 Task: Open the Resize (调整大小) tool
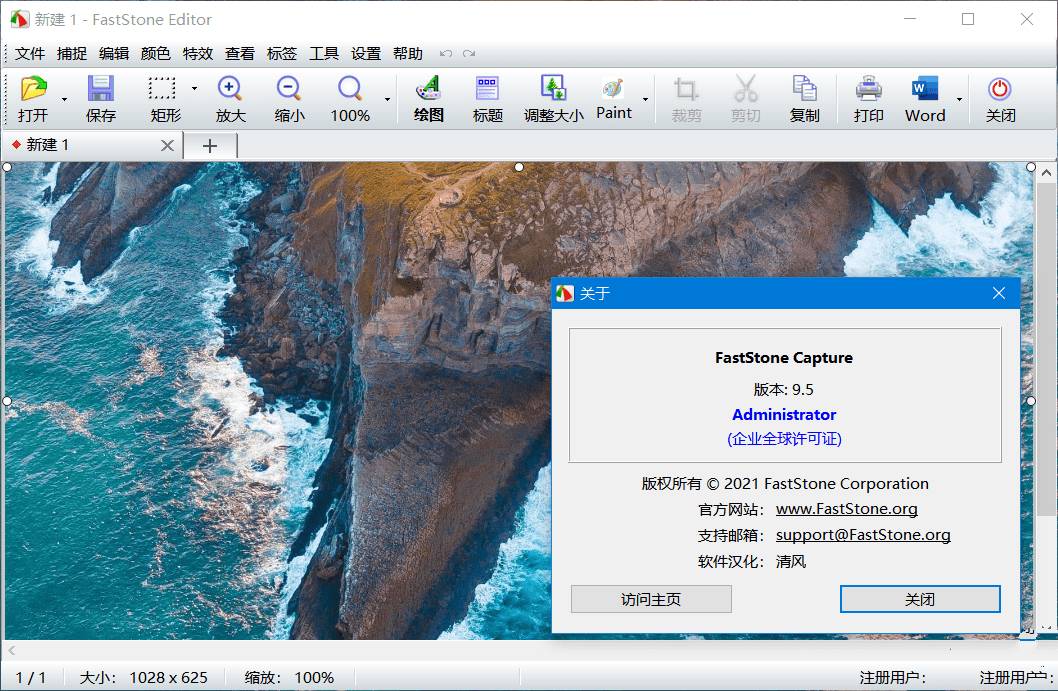coord(553,97)
